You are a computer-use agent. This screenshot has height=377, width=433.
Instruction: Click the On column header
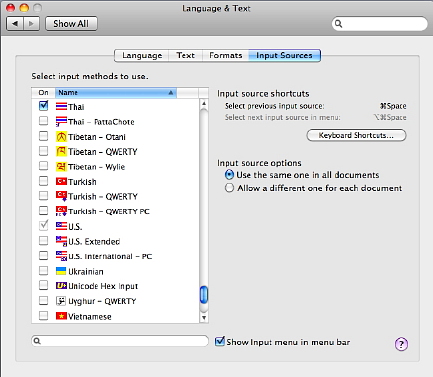point(43,93)
